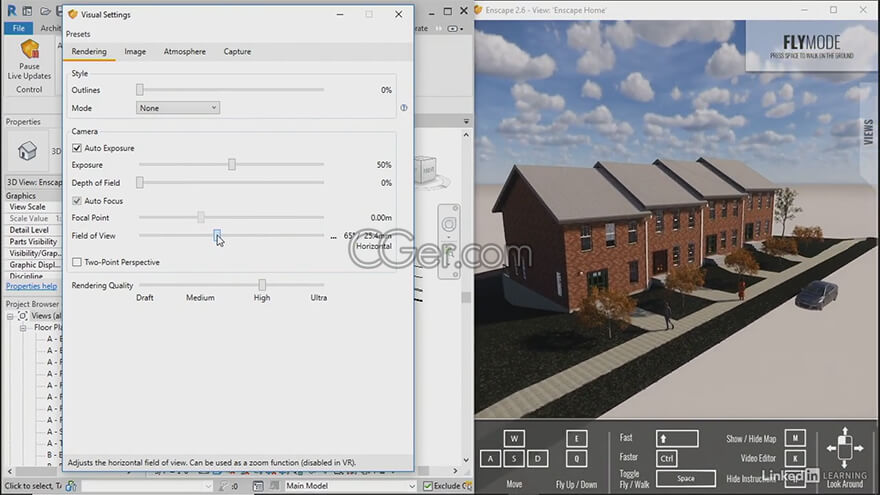The height and width of the screenshot is (495, 880).
Task: Click the editable-only filter icon in status bar
Action: [x=223, y=486]
